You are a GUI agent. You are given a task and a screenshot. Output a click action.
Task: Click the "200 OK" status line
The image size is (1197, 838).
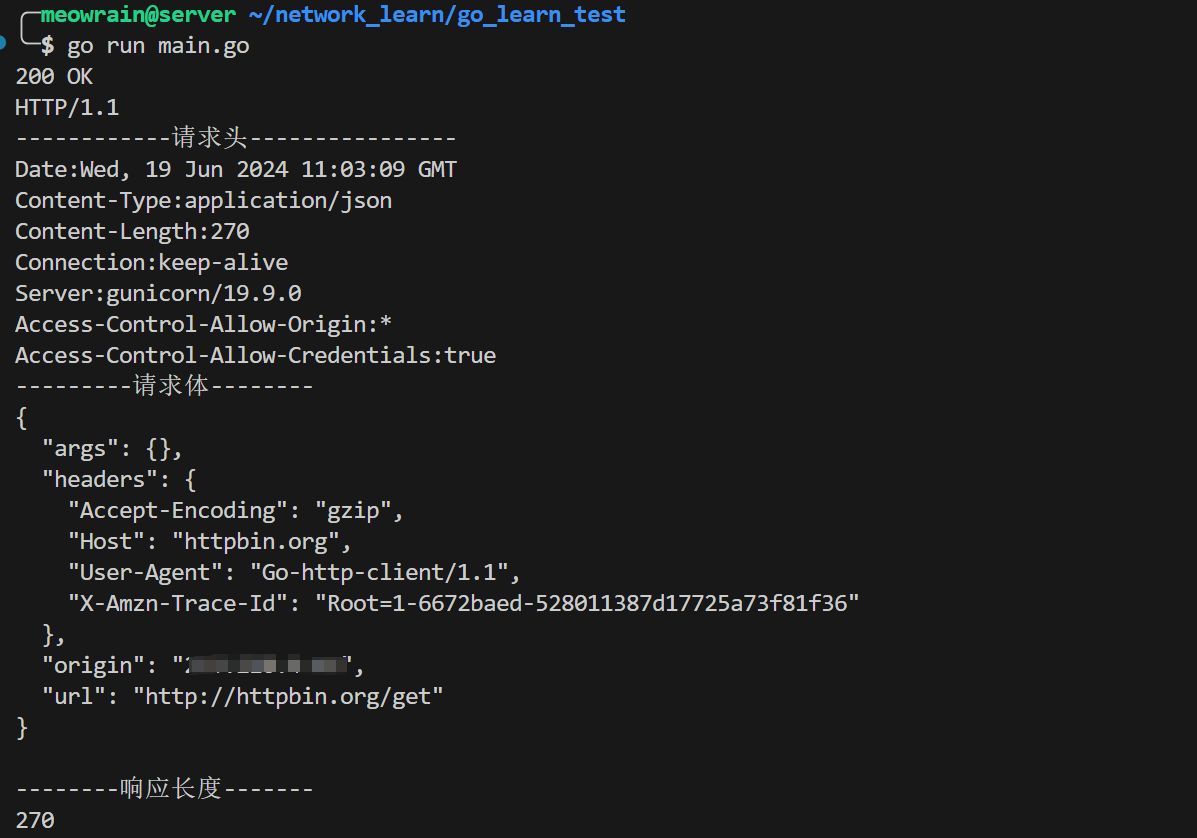coord(54,77)
